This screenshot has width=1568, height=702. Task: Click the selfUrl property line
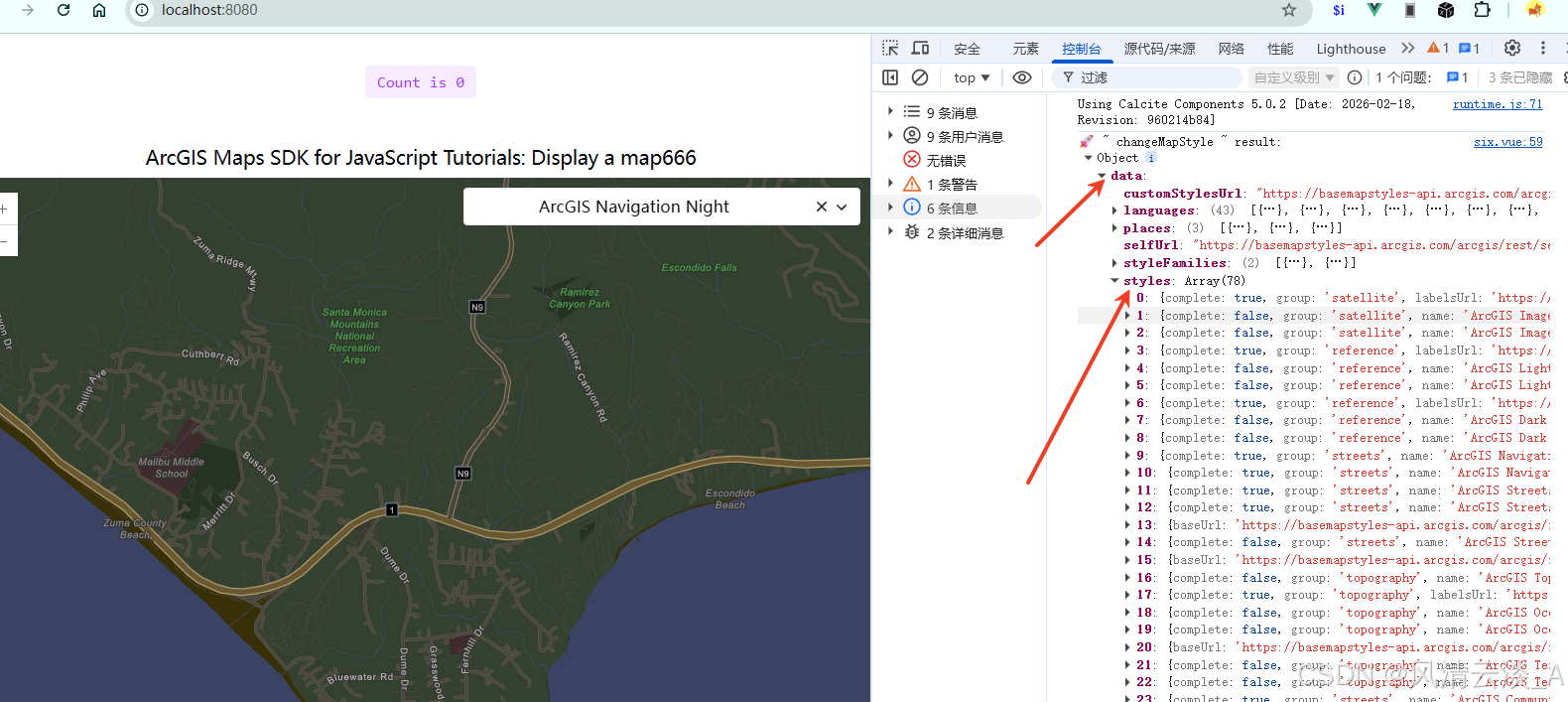pyautogui.click(x=1337, y=245)
